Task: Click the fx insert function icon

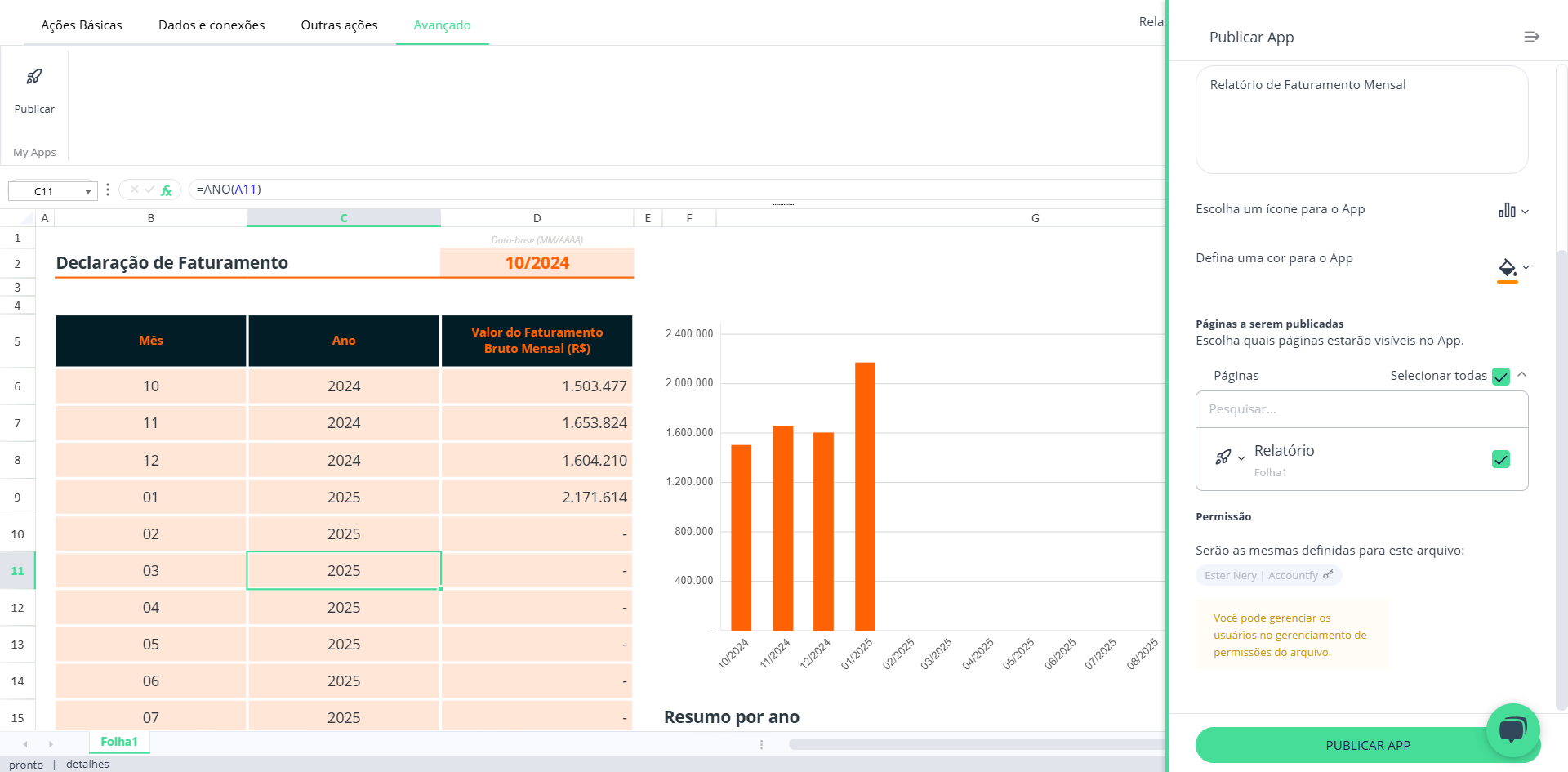Action: point(167,190)
